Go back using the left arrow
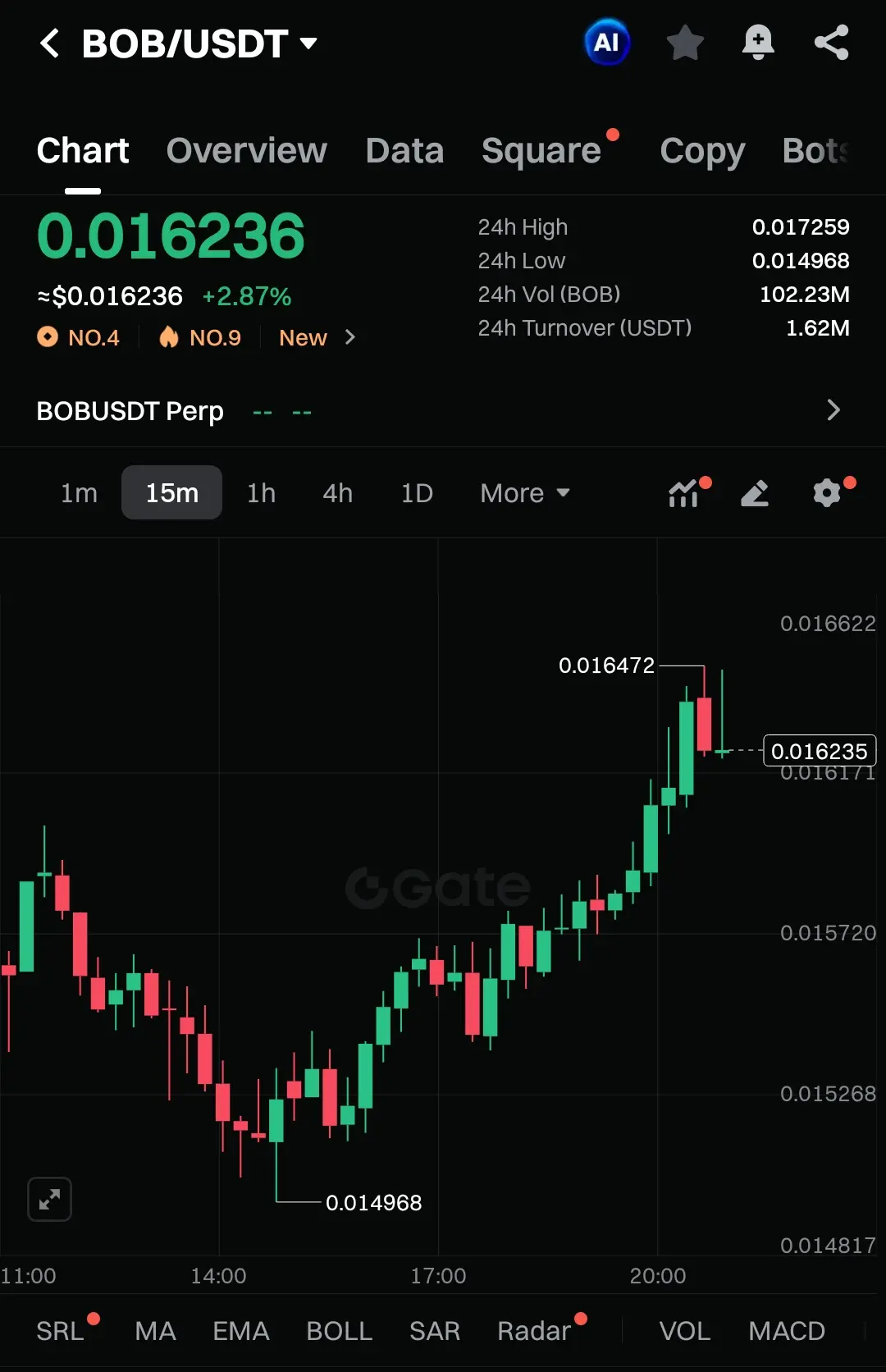Viewport: 886px width, 1372px height. (x=50, y=43)
